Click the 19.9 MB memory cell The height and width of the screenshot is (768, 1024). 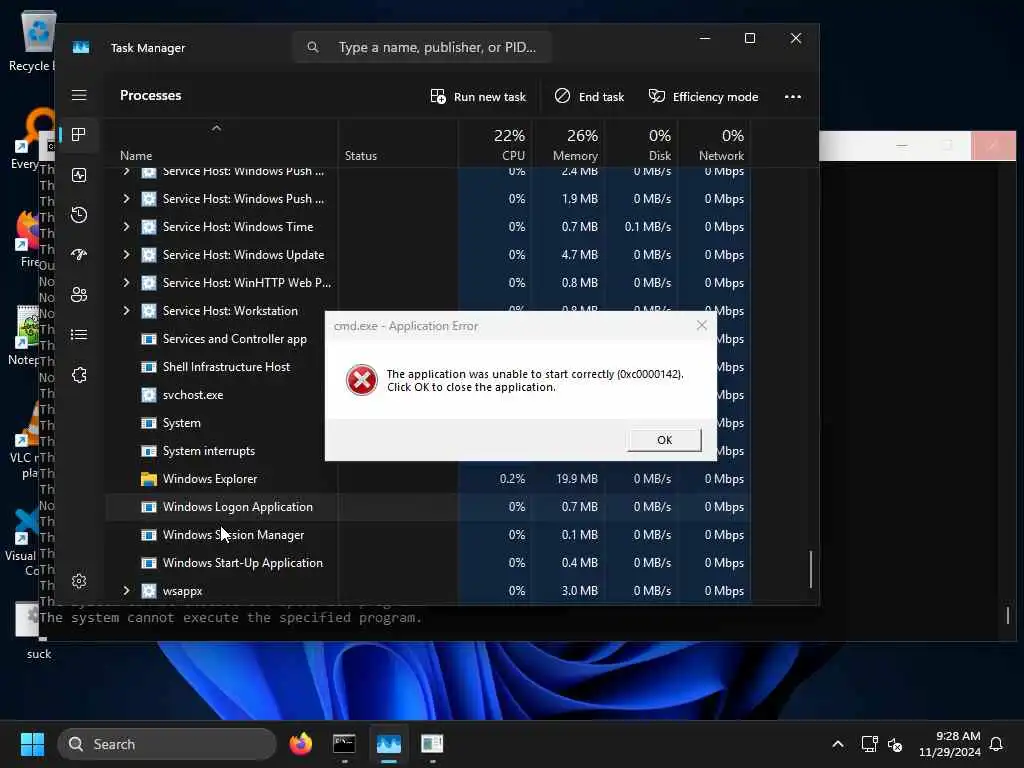(577, 479)
